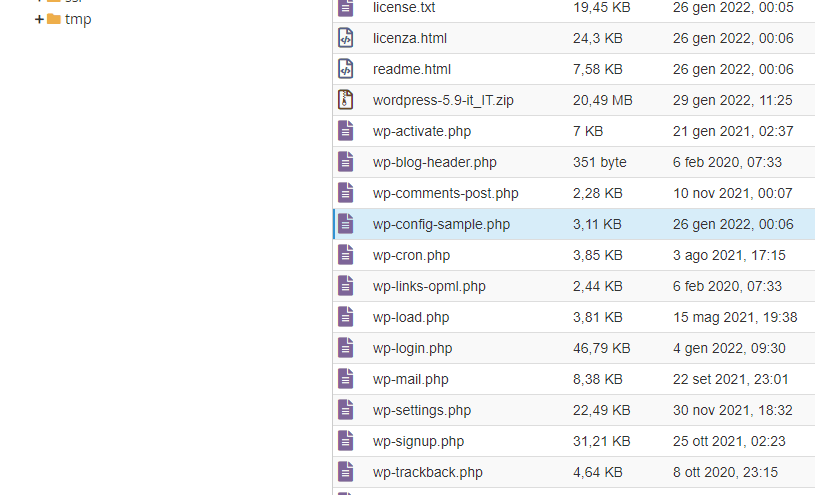The width and height of the screenshot is (815, 495).
Task: Select the wp-trackback.php file name
Action: (427, 473)
